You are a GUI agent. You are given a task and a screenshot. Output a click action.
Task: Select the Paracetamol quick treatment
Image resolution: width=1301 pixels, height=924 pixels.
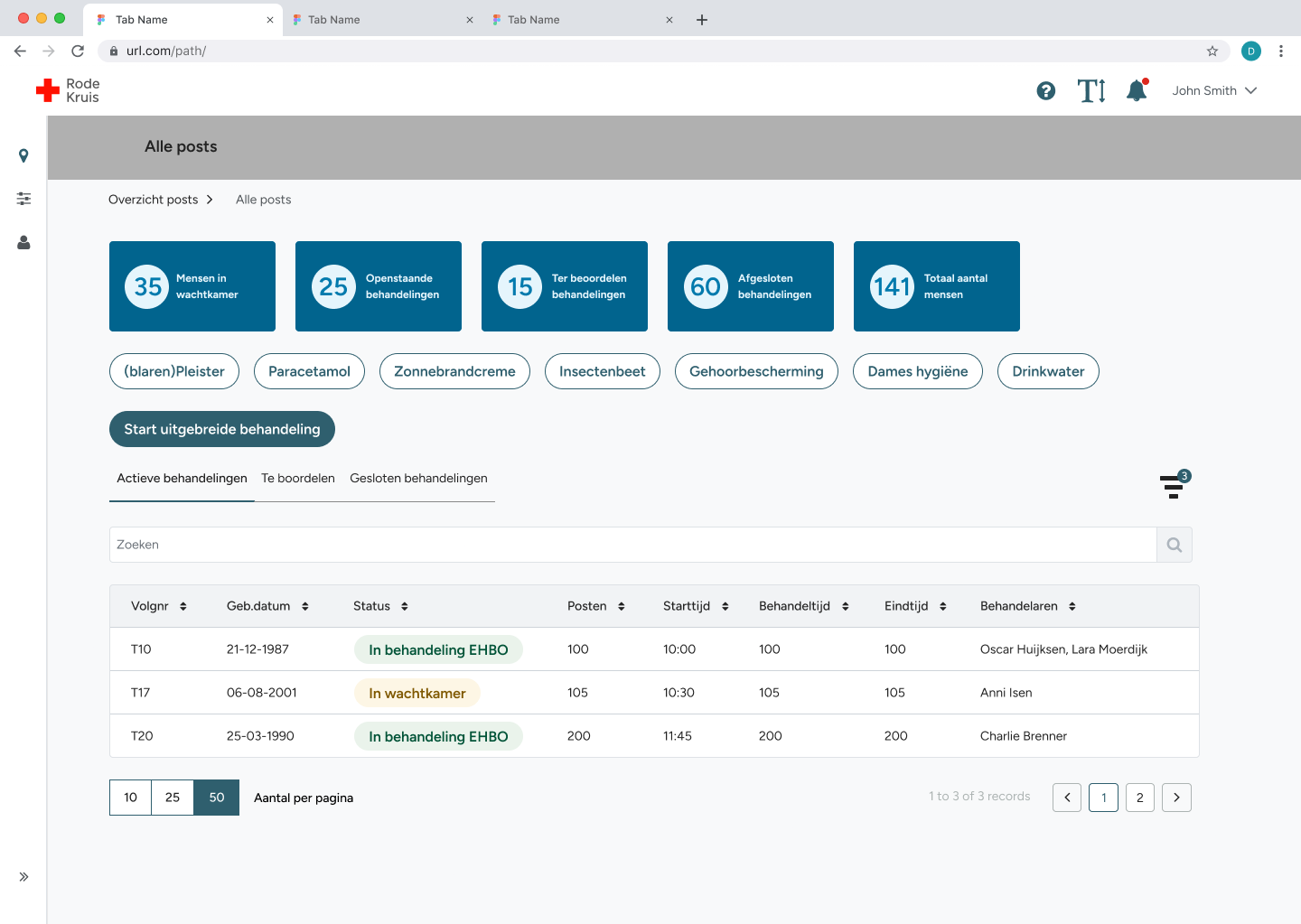tap(309, 371)
